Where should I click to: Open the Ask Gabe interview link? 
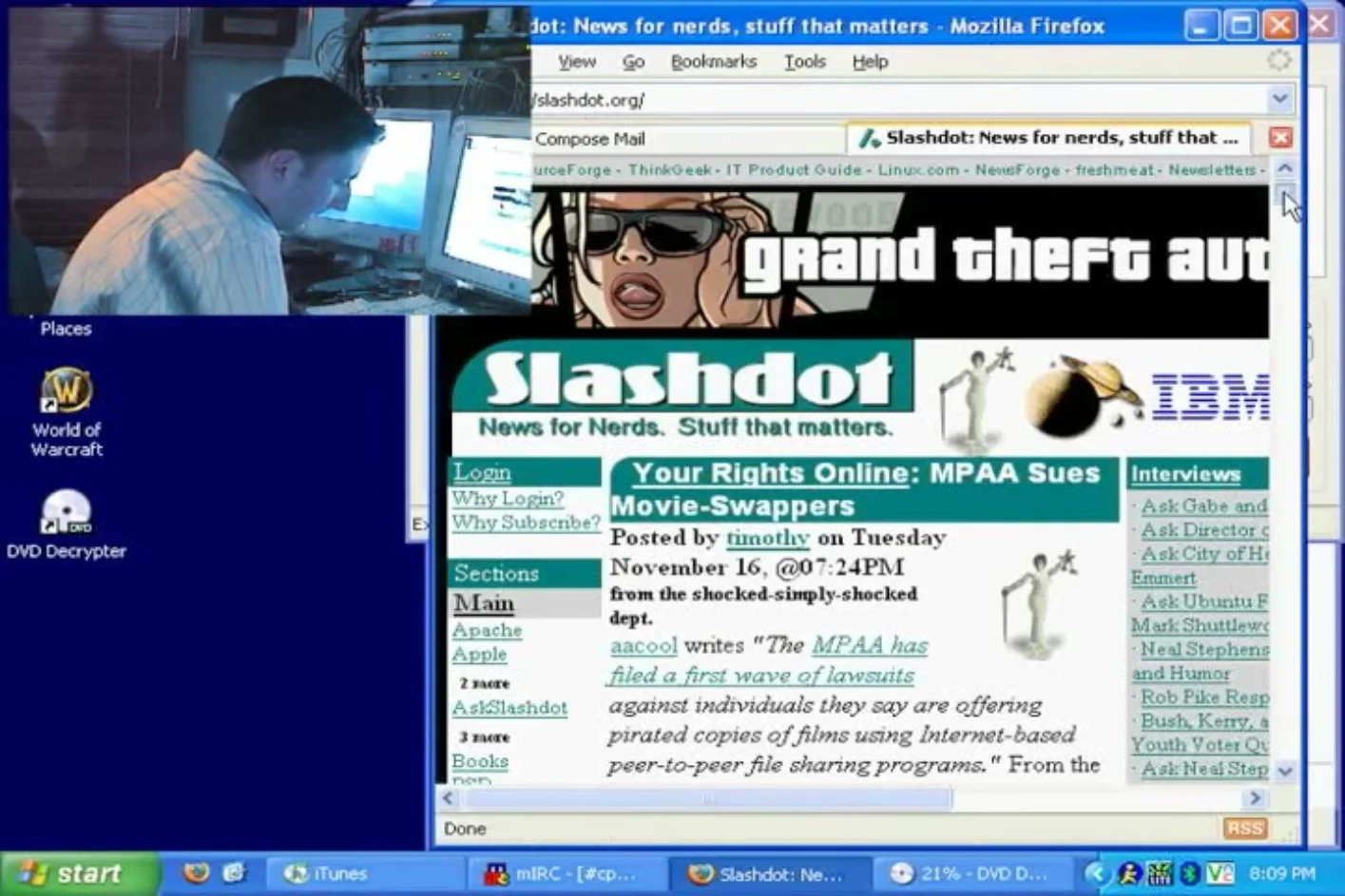[x=1204, y=506]
